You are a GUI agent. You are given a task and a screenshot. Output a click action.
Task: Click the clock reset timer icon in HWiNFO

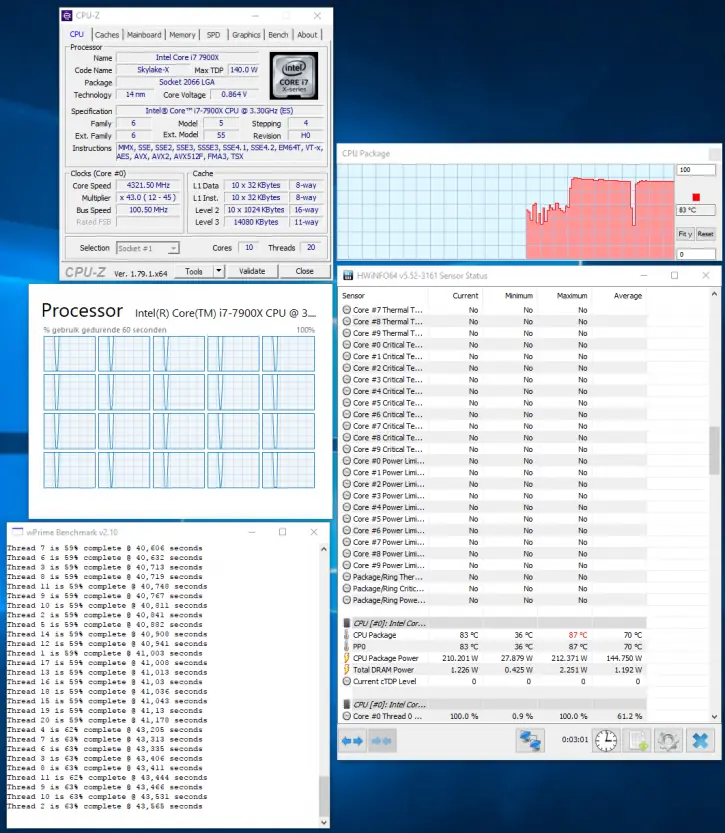(x=605, y=741)
